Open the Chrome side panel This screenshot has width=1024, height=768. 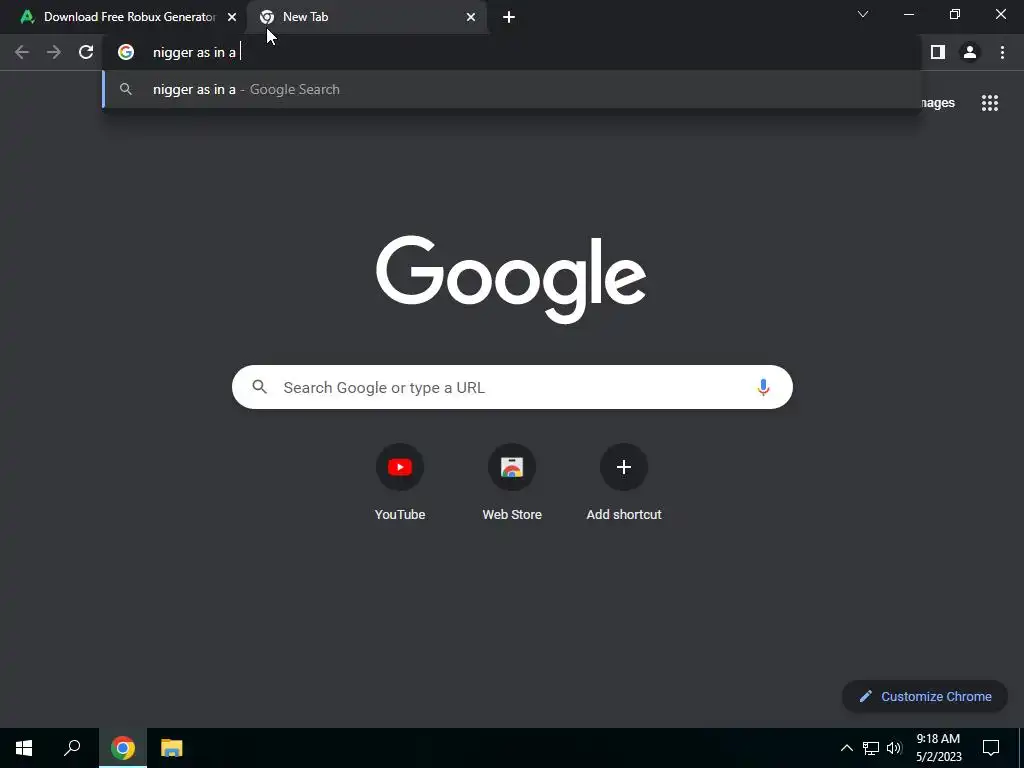tap(938, 52)
